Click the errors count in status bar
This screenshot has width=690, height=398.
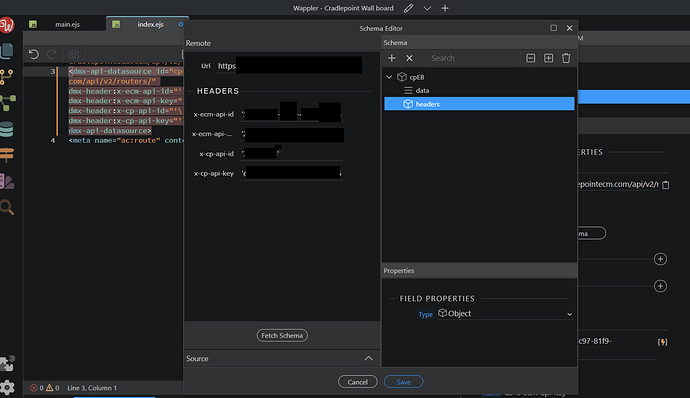click(37, 388)
